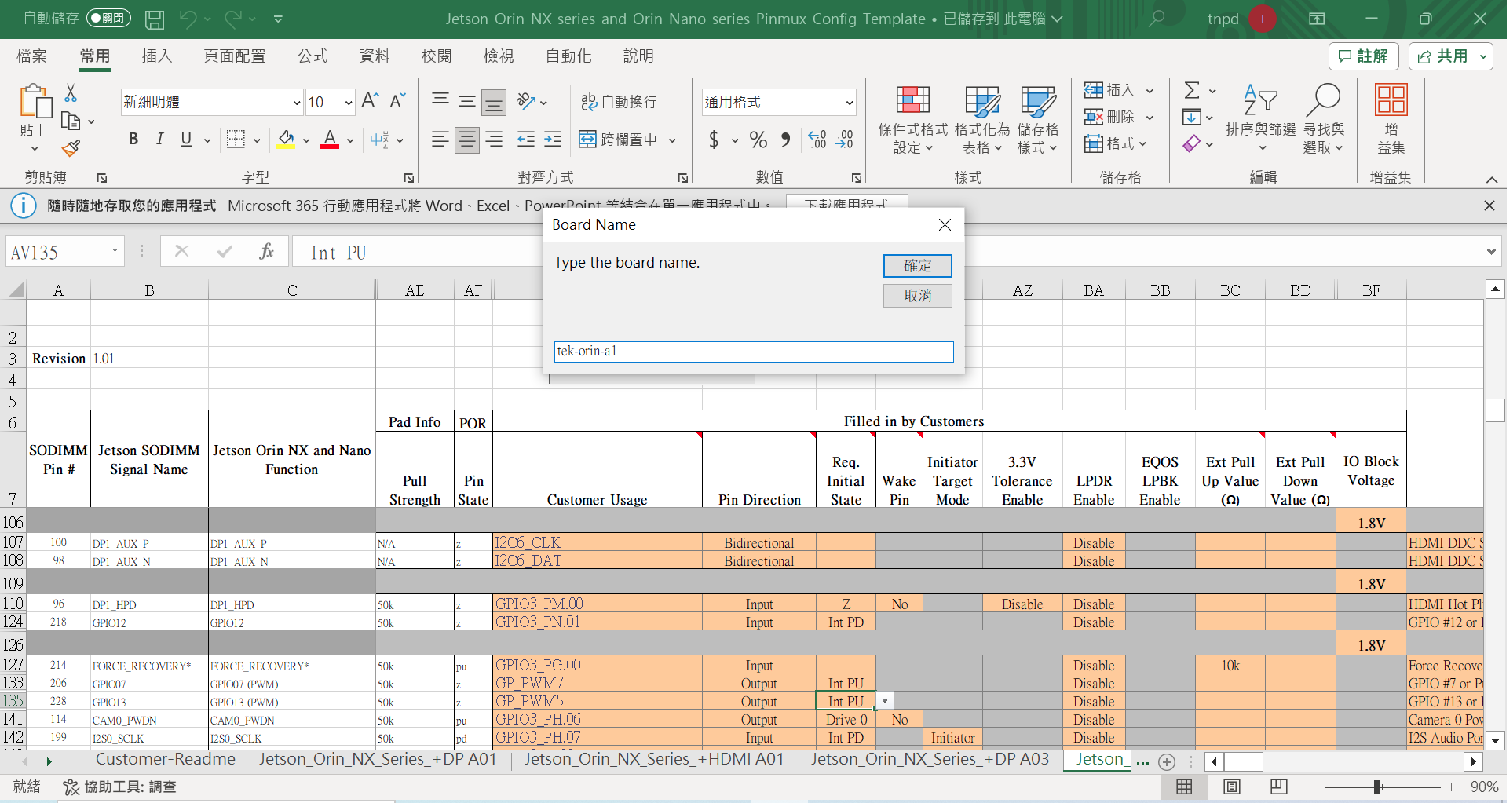Increase font size with larger A icon
The width and height of the screenshot is (1507, 803).
370,101
